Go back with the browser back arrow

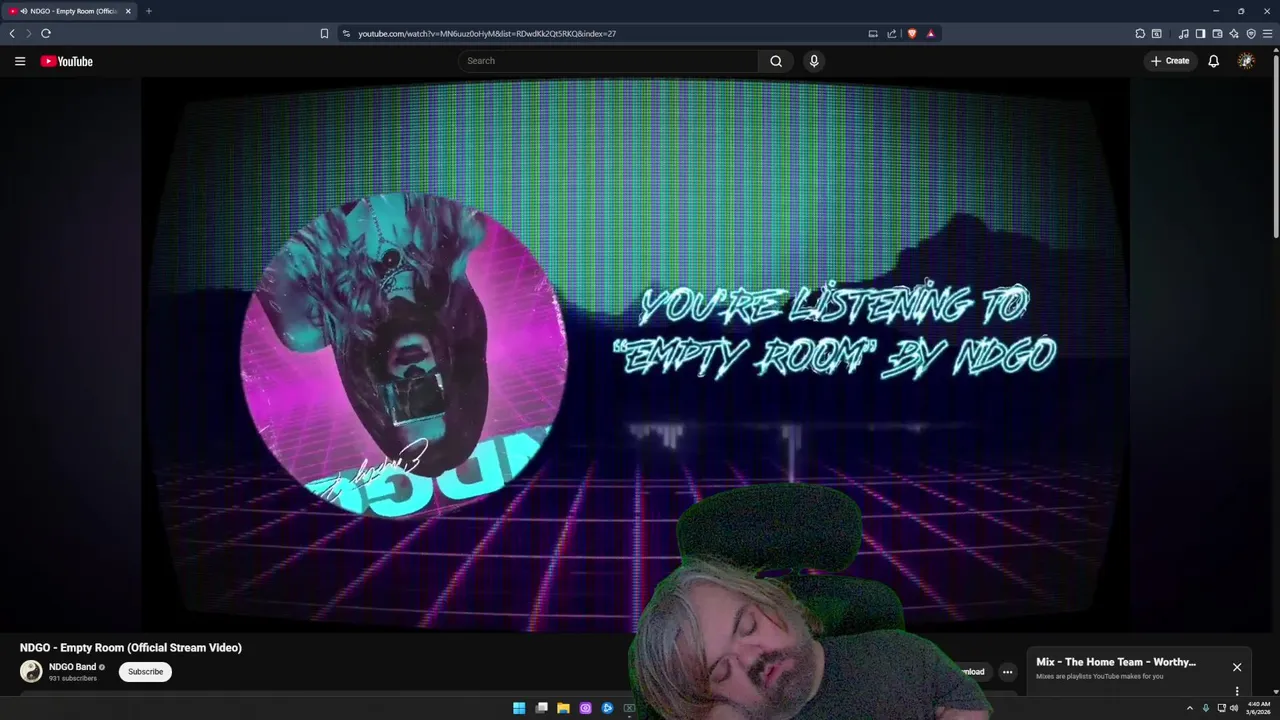12,33
